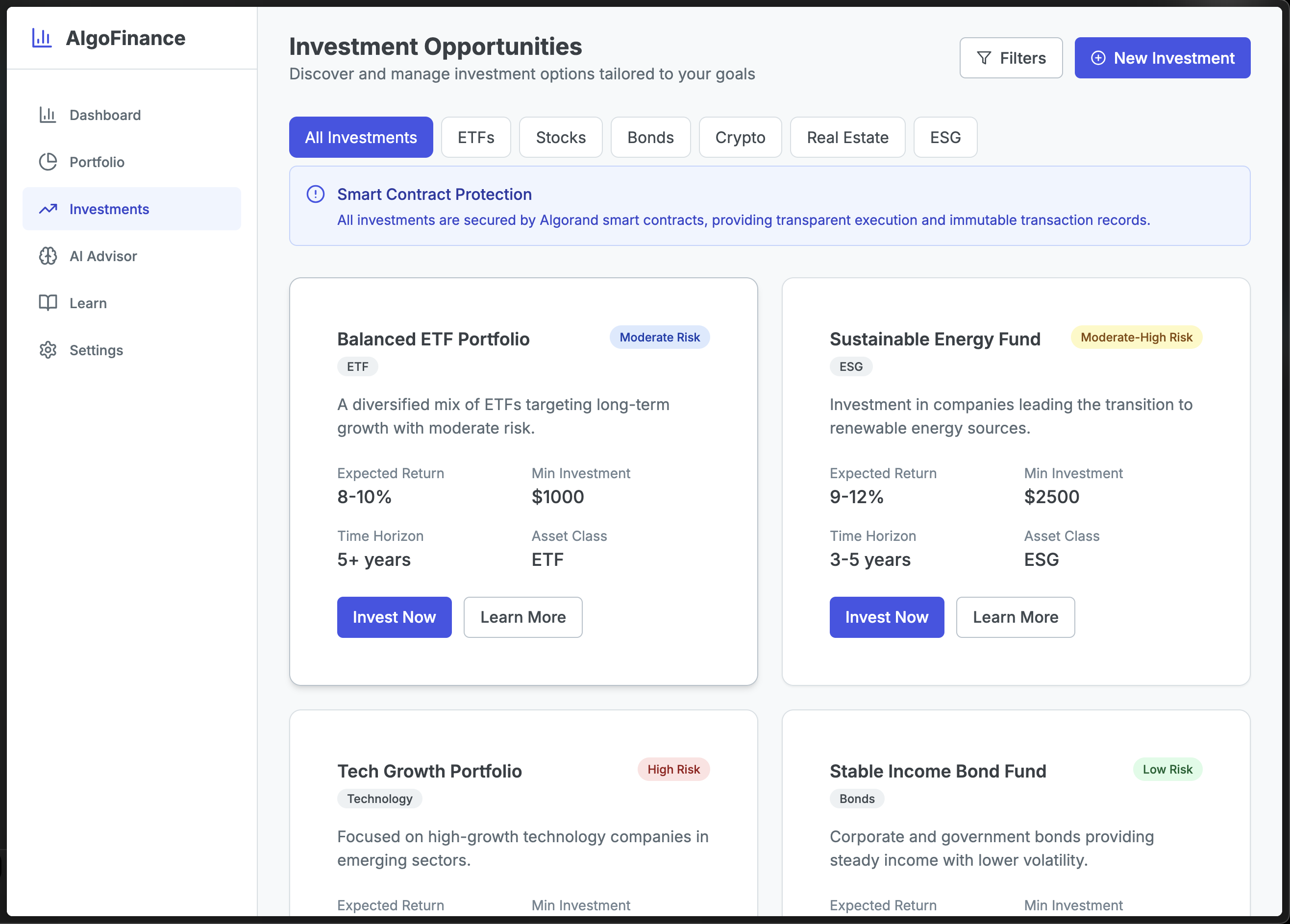Click the Settings gear icon
The image size is (1290, 924).
point(48,350)
